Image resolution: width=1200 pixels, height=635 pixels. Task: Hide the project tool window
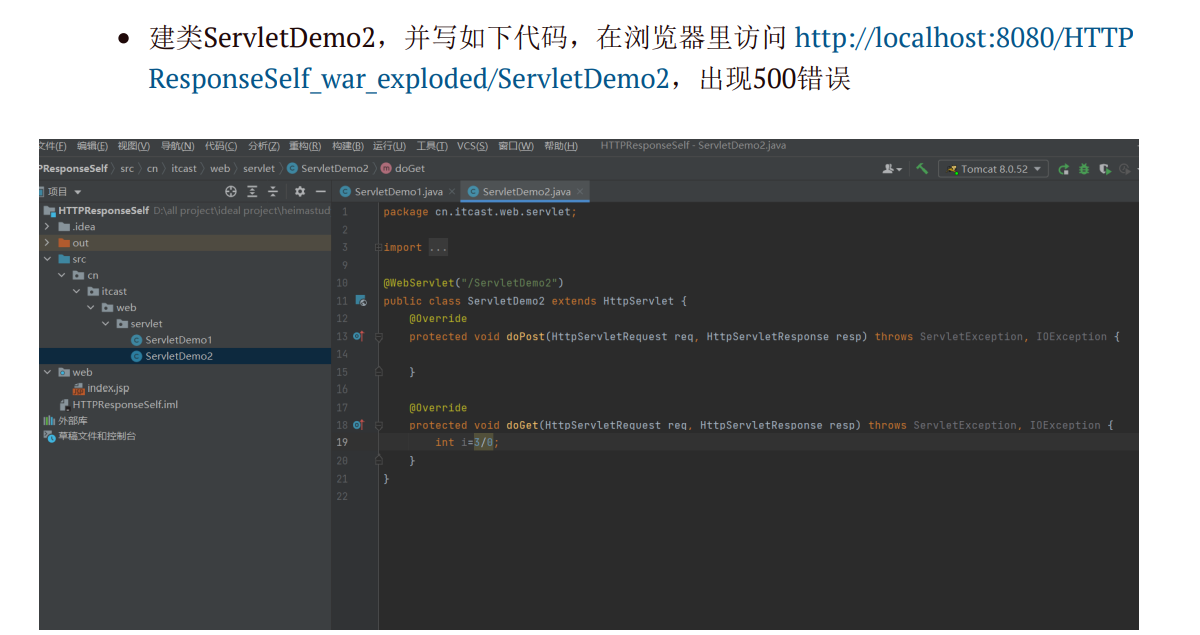point(321,192)
